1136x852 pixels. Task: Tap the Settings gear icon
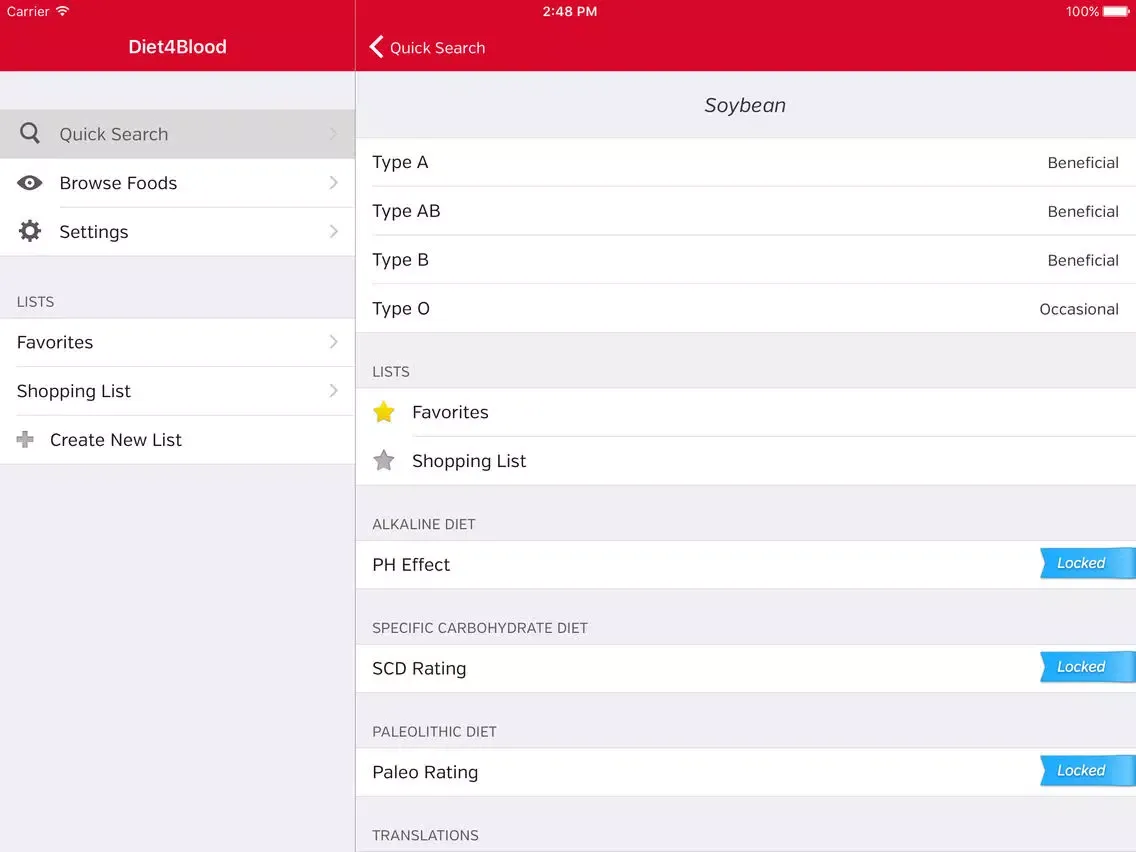(x=30, y=231)
